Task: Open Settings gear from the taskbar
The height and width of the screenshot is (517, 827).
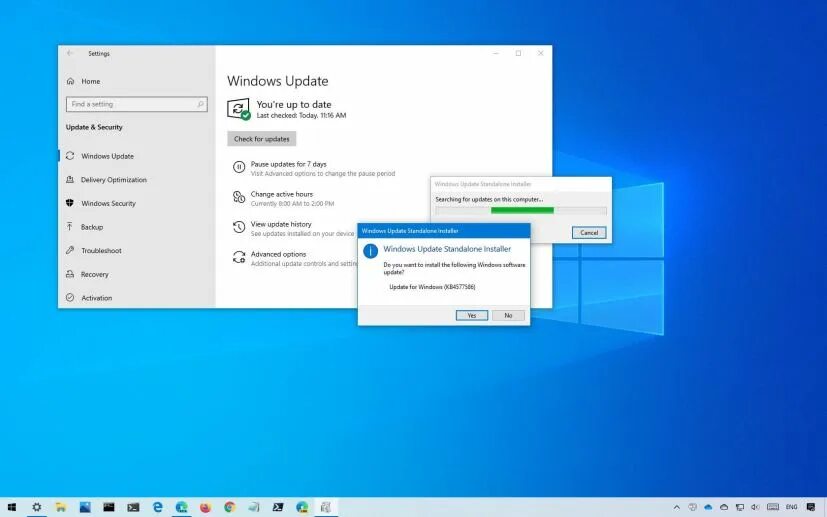Action: click(36, 507)
